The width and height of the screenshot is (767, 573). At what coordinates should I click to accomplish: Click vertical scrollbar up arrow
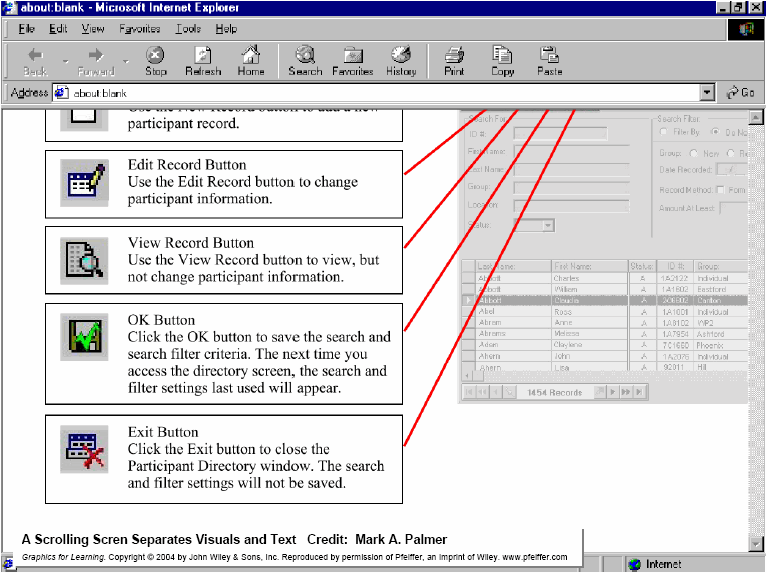(756, 117)
